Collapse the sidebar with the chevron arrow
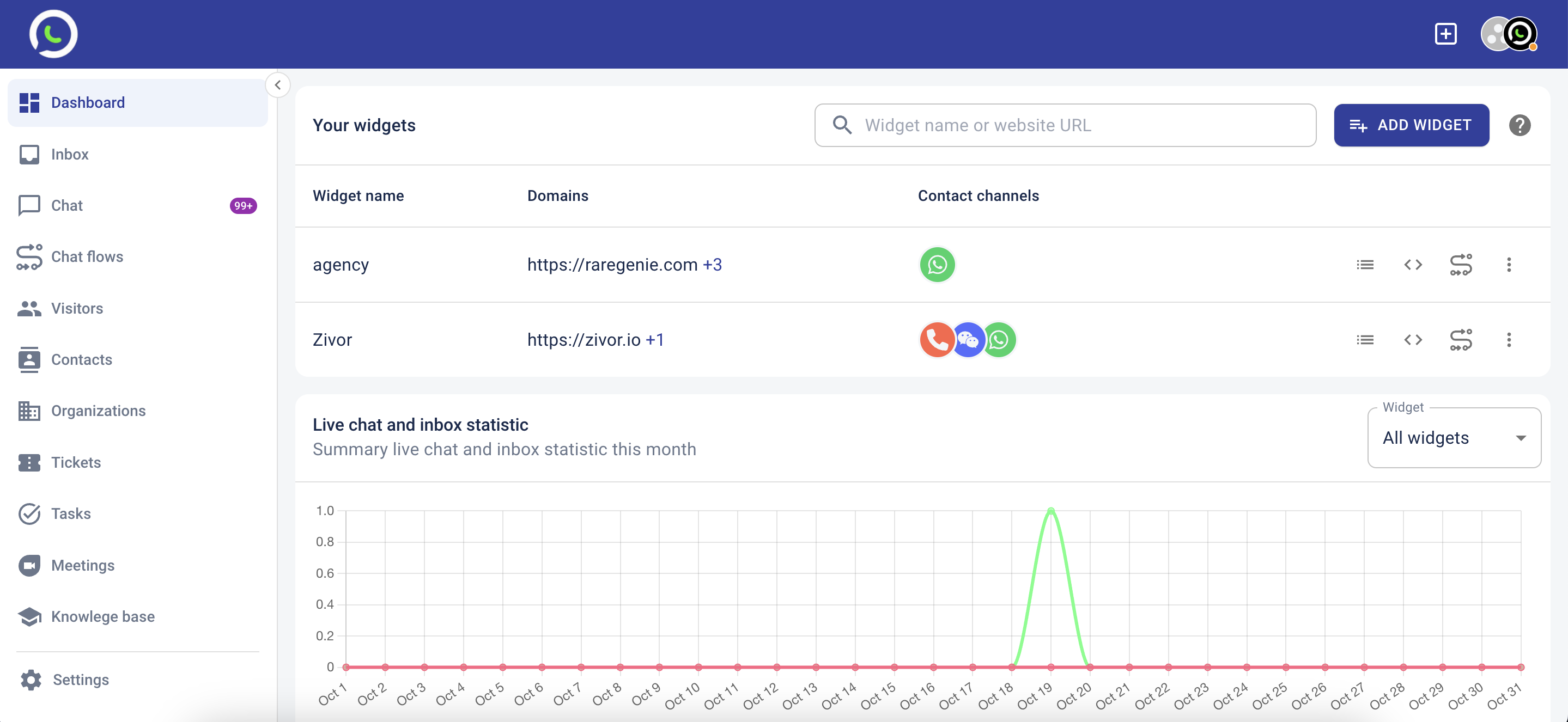This screenshot has width=1568, height=722. click(x=277, y=85)
